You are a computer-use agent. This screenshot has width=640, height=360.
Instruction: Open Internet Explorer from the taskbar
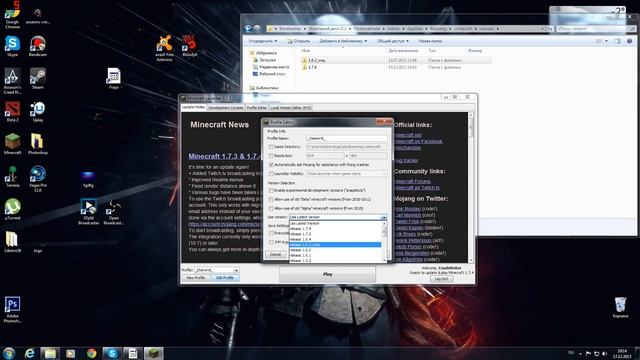click(29, 353)
